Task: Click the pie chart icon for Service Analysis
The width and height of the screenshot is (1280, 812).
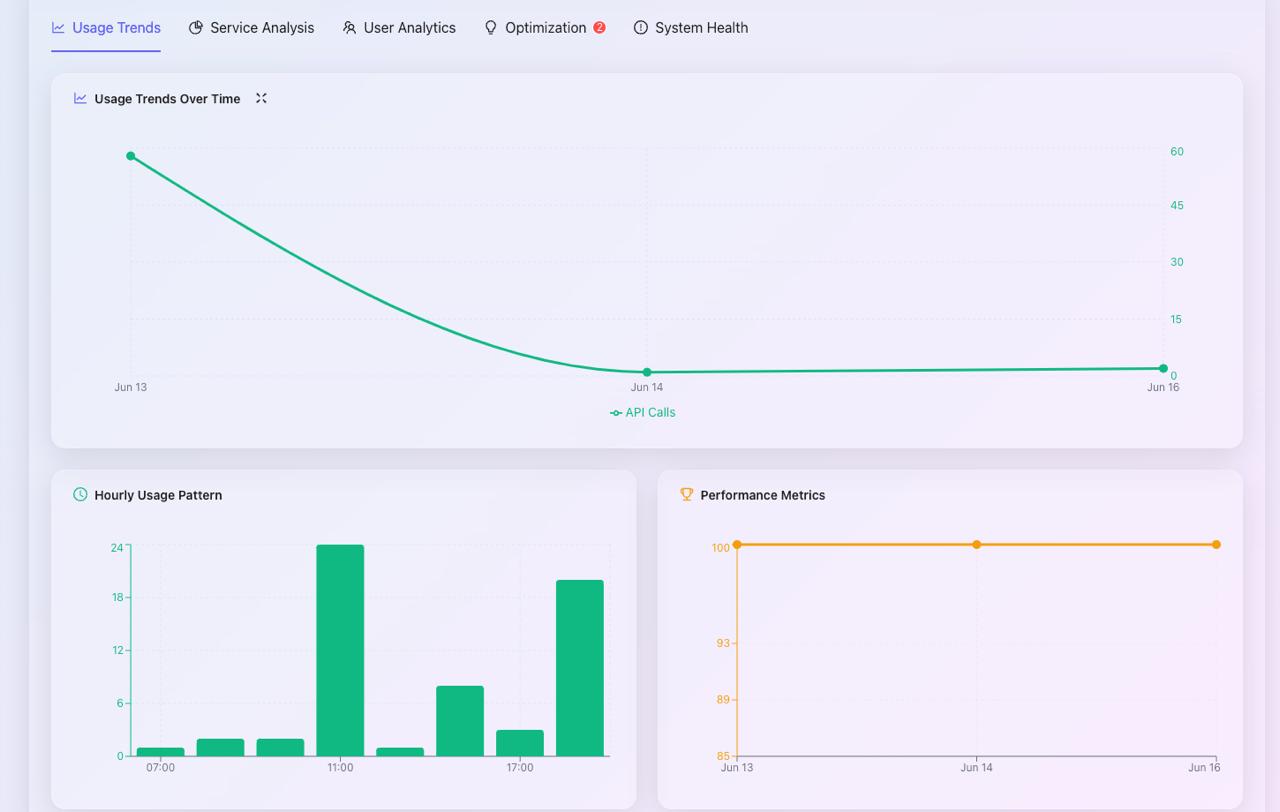Action: point(196,28)
